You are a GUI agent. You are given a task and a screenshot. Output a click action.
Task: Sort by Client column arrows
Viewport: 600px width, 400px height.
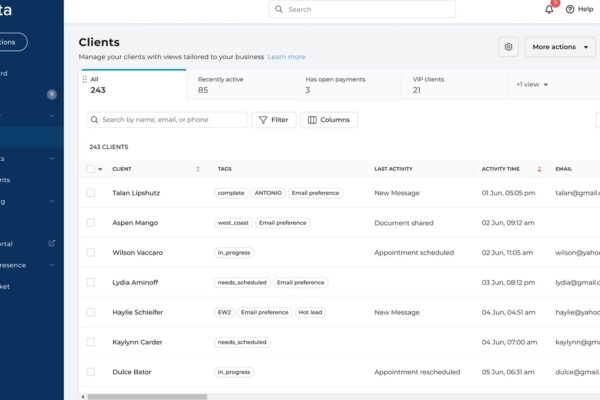pos(198,169)
